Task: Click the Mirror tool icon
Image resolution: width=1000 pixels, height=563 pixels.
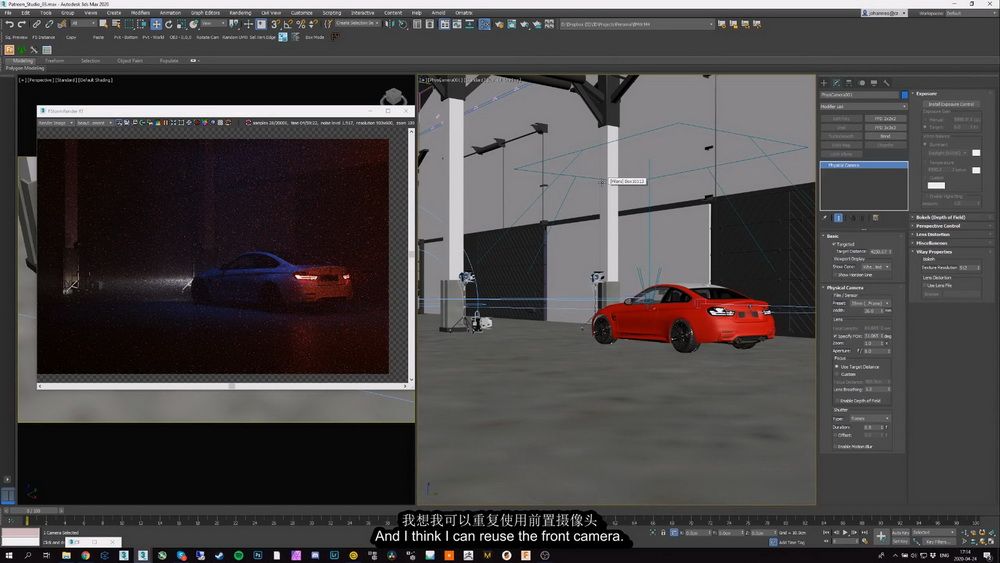Action: click(390, 24)
